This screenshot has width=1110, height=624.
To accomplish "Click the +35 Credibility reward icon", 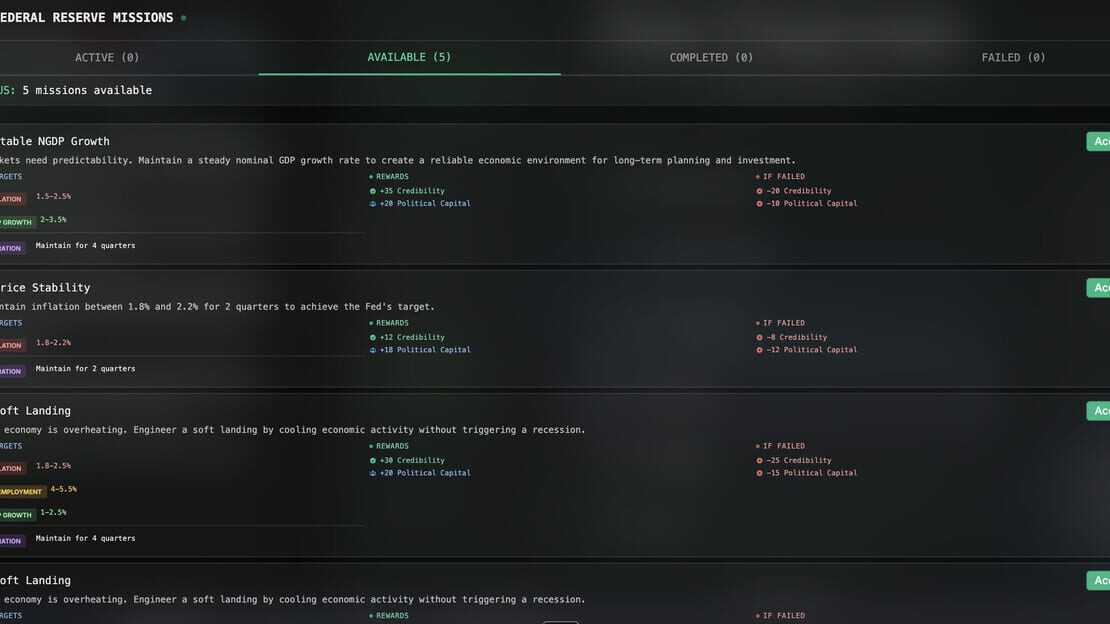I will pos(372,191).
